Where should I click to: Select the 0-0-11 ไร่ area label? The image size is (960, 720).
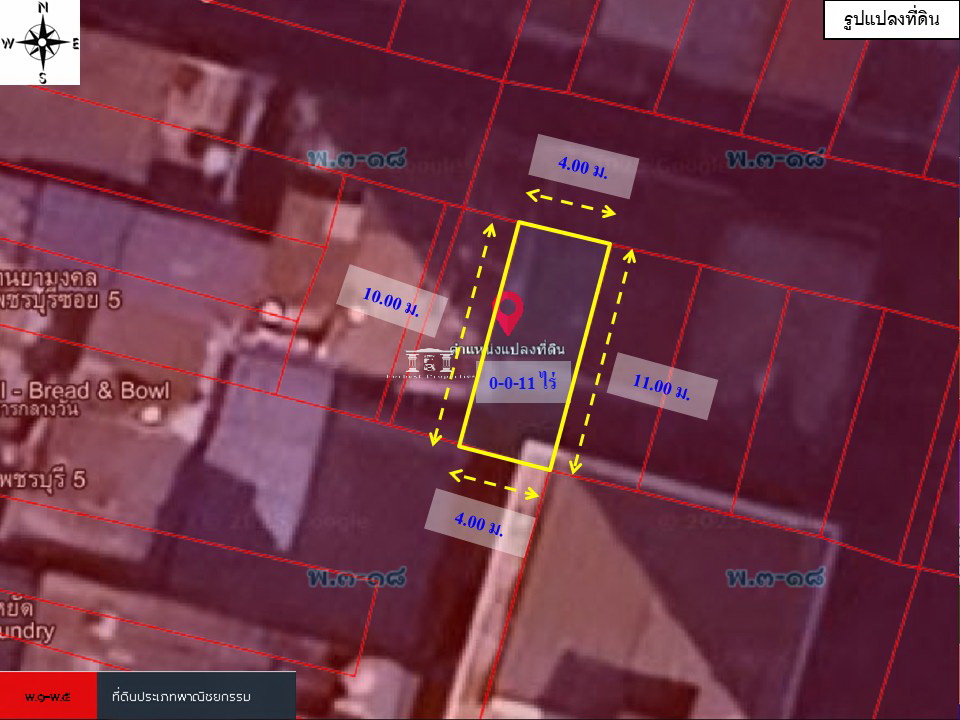pos(522,382)
